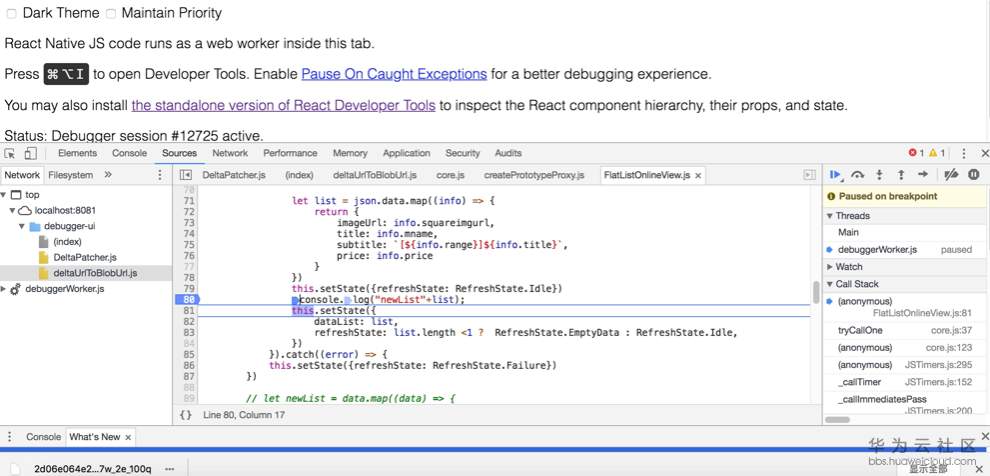Viewport: 990px width, 476px height.
Task: Open the Memory tab
Action: [350, 153]
